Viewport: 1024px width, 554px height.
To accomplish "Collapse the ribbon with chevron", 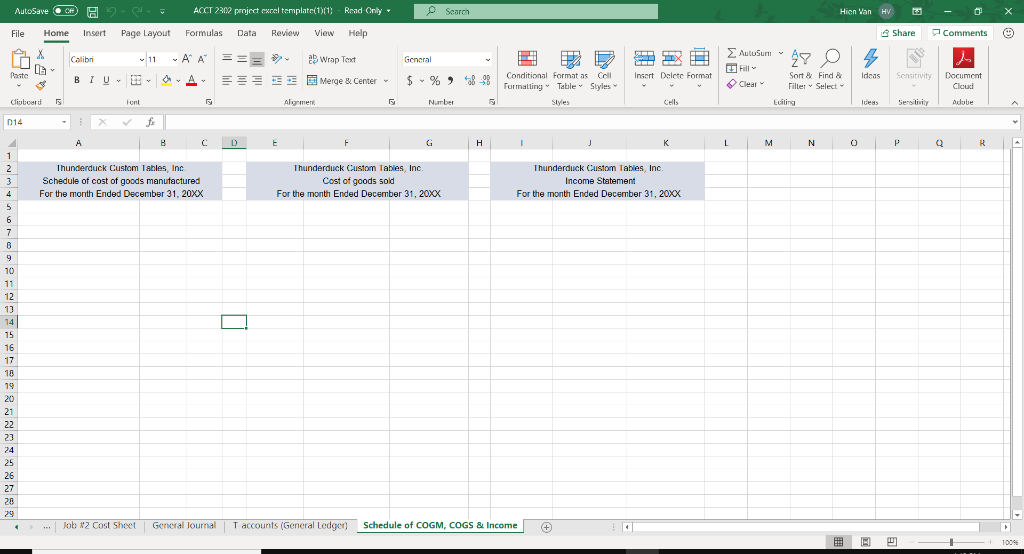I will (1014, 103).
